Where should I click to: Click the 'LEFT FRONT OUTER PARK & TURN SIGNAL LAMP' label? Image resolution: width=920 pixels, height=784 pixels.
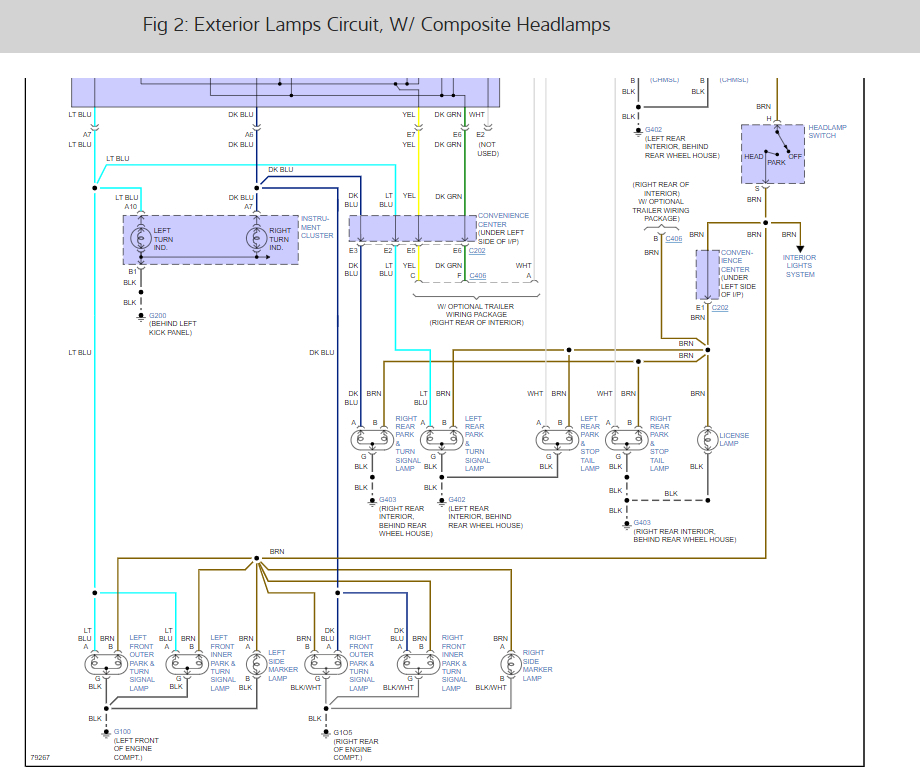(142, 663)
